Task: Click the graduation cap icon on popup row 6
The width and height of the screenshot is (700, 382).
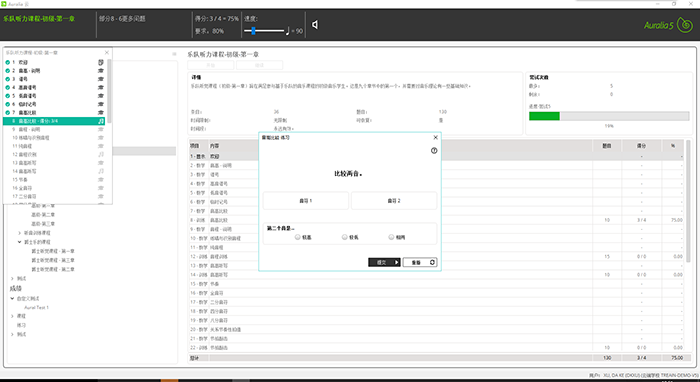Action: [101, 104]
